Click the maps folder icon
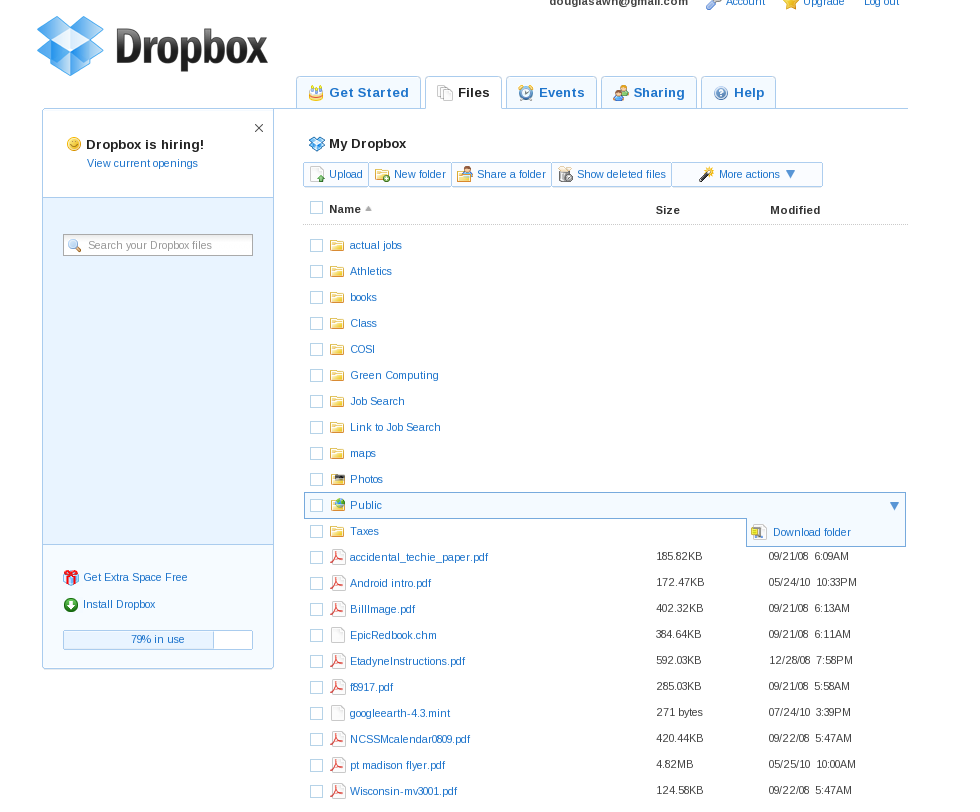 (337, 453)
